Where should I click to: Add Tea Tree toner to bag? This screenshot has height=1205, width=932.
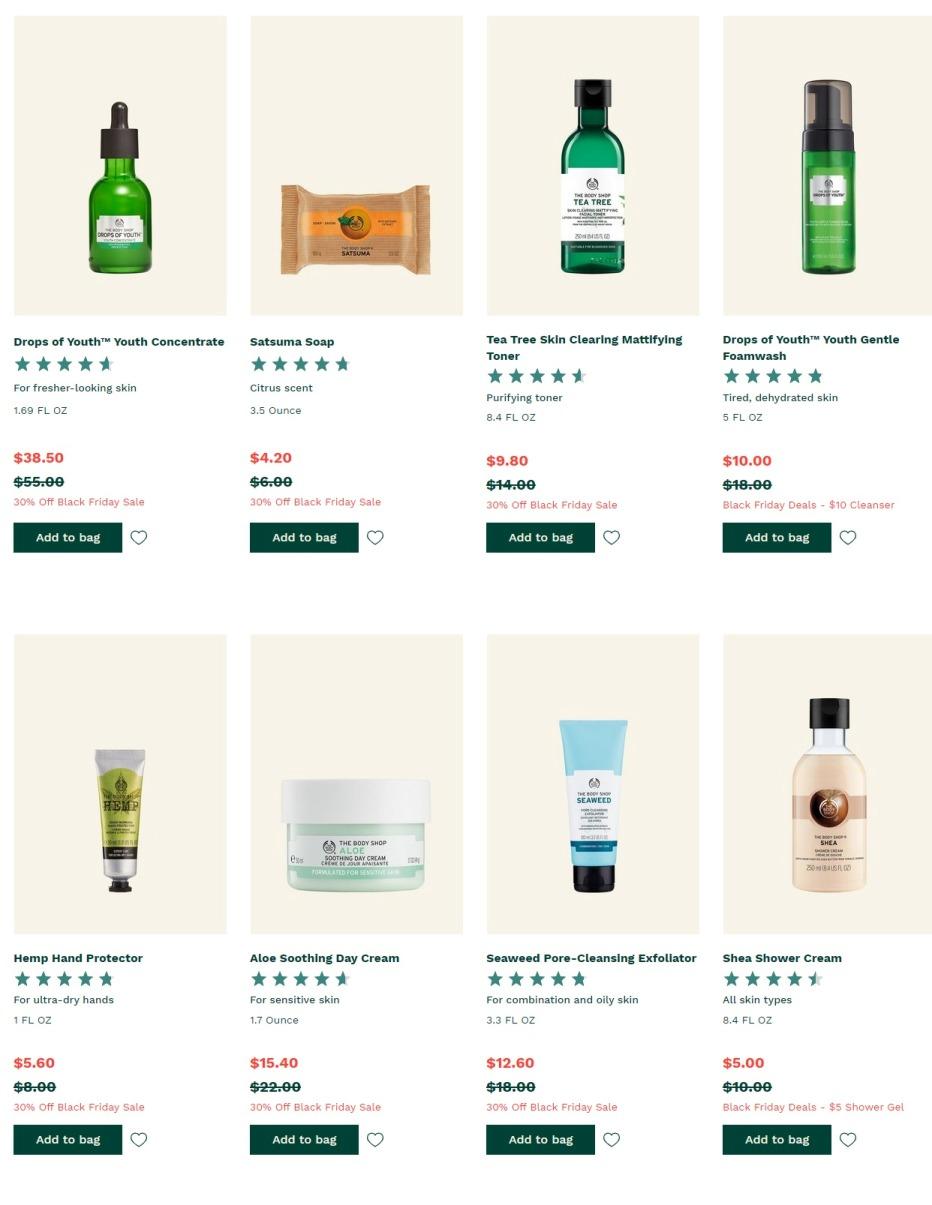click(x=540, y=538)
